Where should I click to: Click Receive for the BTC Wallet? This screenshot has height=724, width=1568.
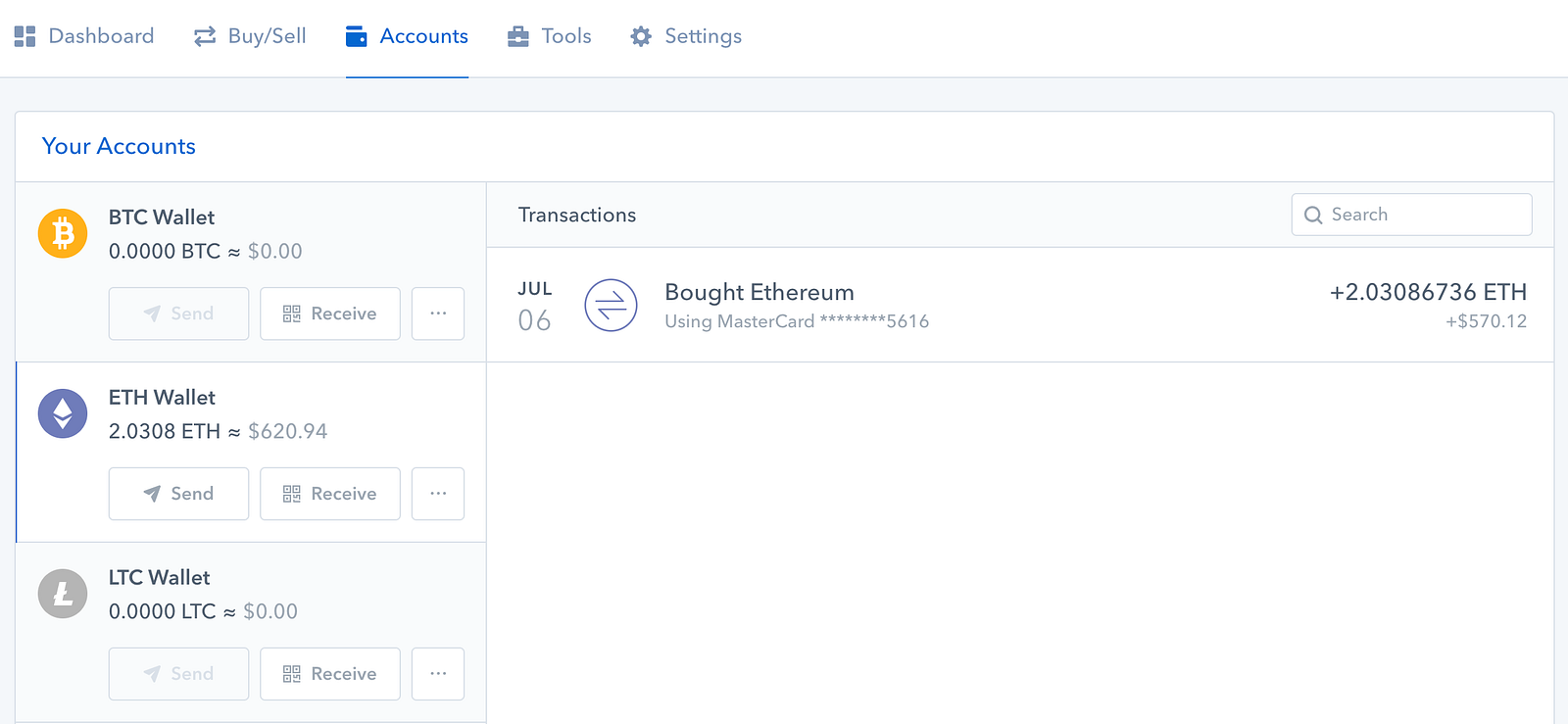tap(330, 314)
